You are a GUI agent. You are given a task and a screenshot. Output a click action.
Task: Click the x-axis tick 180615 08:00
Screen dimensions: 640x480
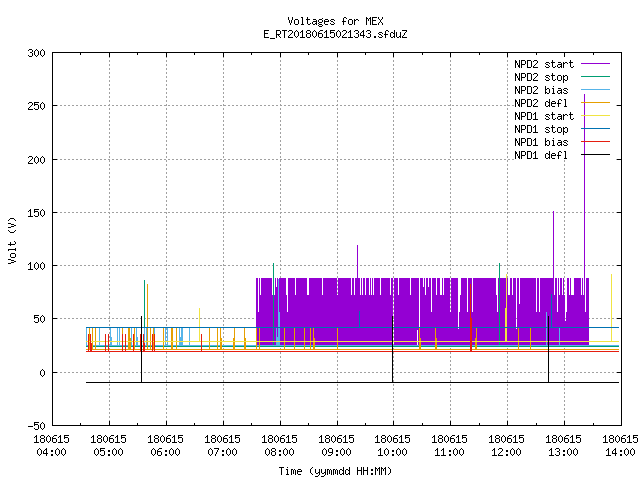click(x=279, y=446)
